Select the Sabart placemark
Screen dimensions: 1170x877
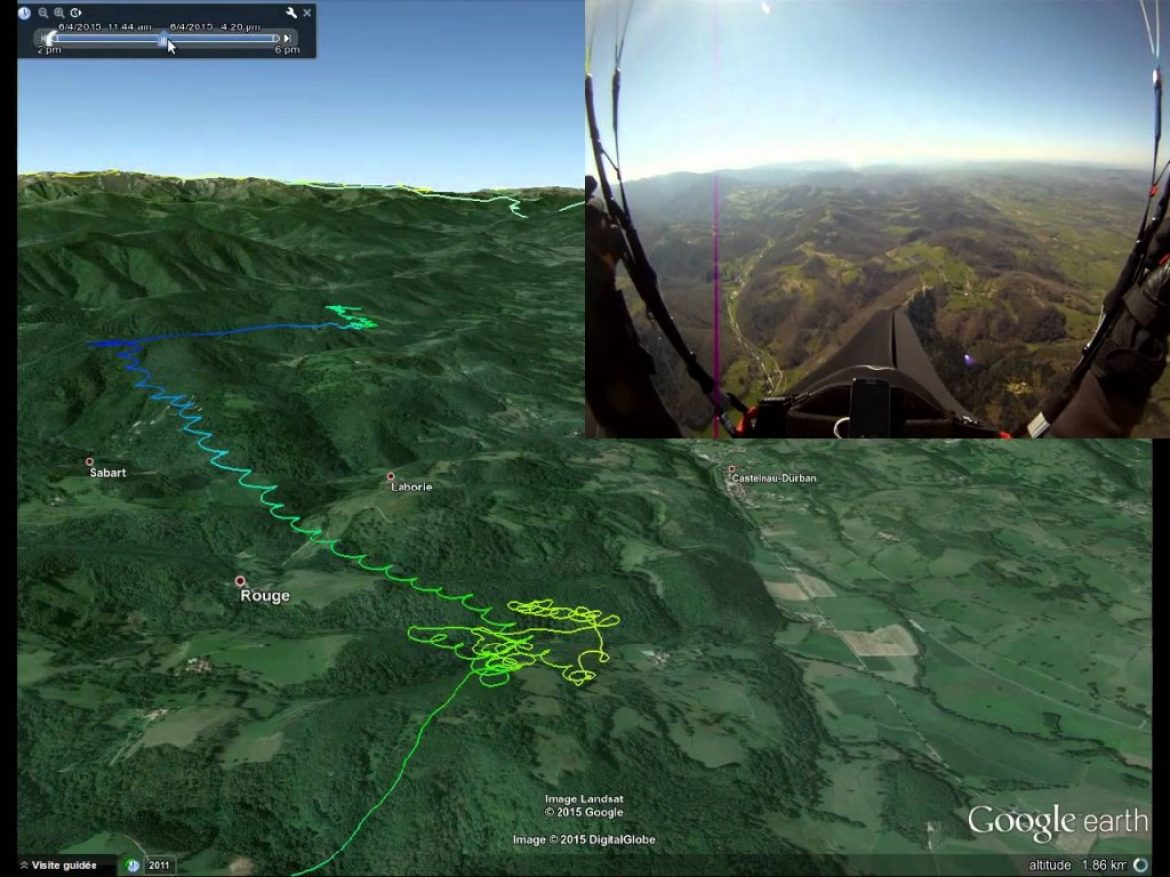pos(89,462)
